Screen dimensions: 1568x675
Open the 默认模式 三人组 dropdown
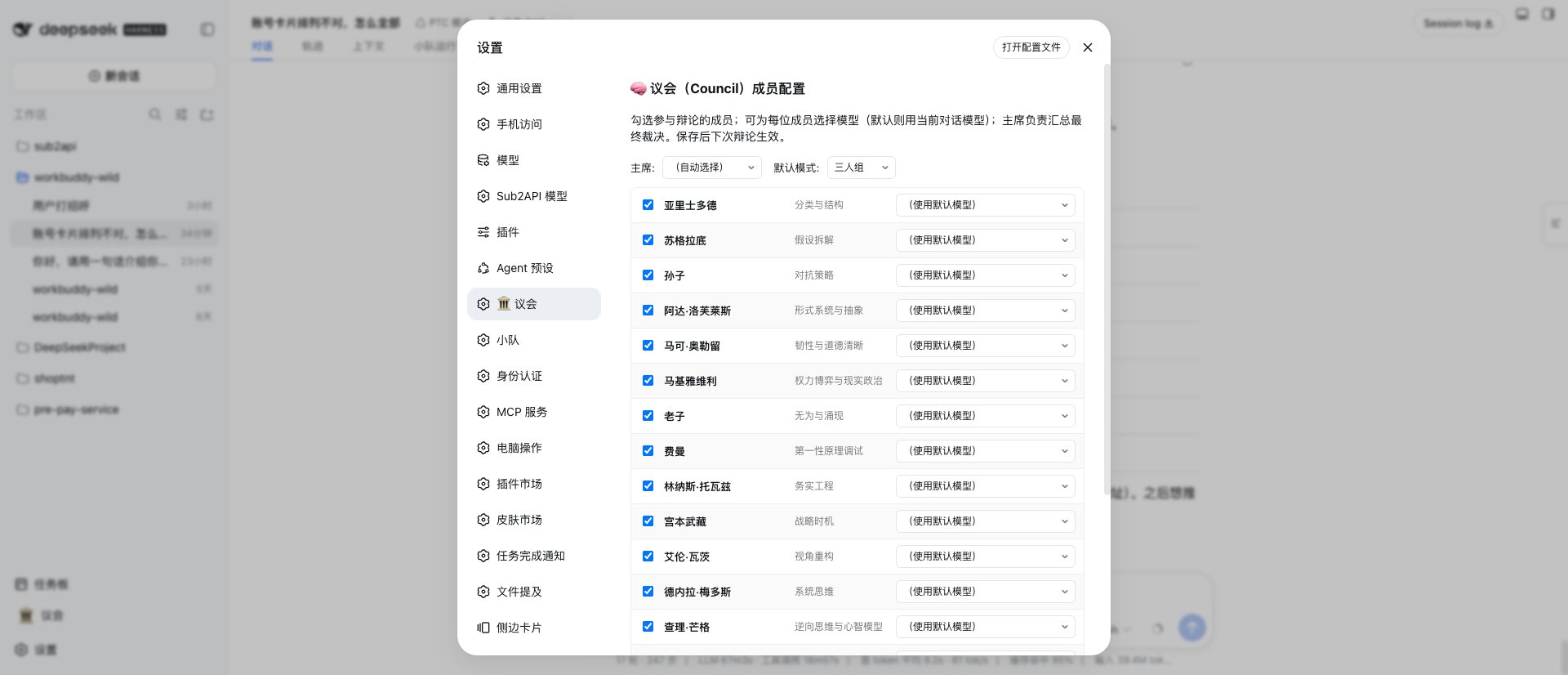click(862, 168)
